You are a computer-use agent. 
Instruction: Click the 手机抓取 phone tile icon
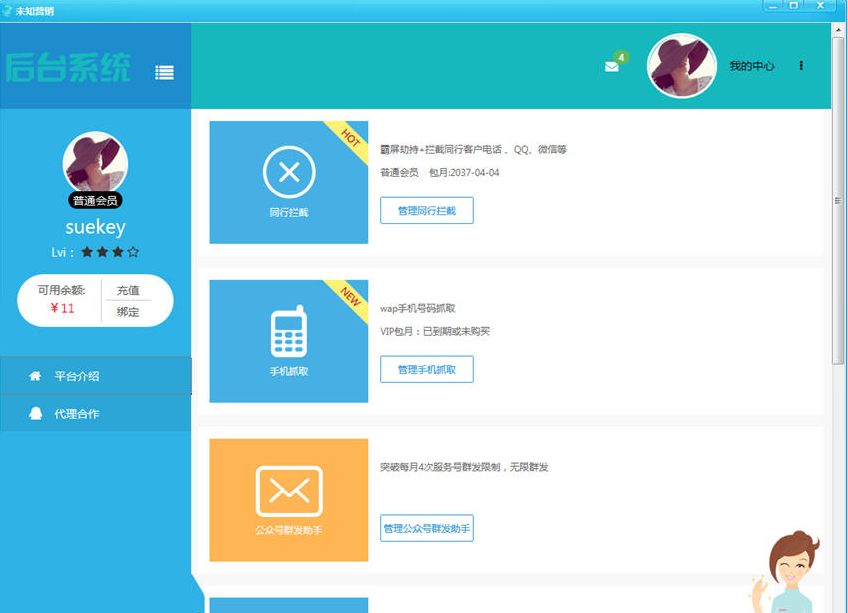289,331
